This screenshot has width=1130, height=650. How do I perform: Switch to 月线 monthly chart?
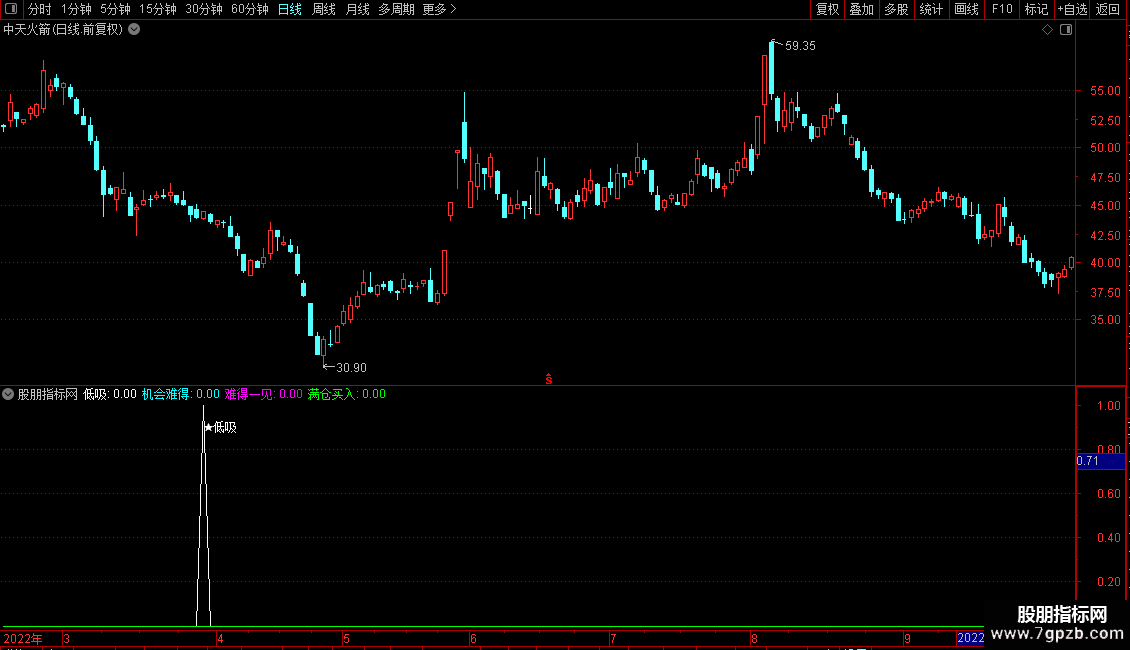click(x=357, y=9)
